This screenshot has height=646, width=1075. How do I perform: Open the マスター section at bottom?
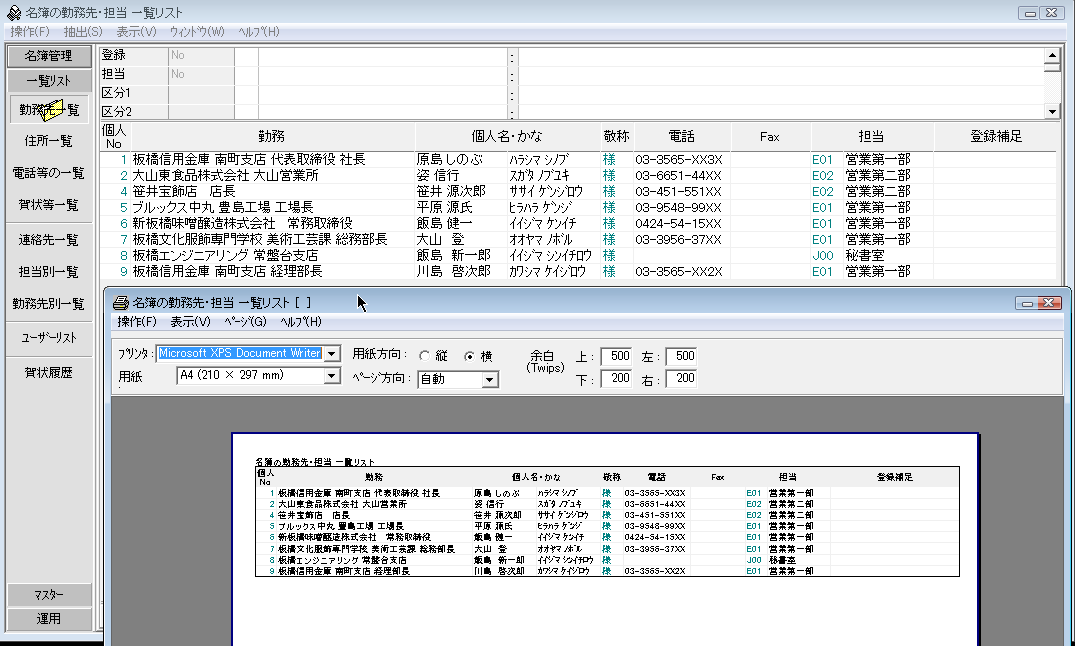(x=49, y=595)
